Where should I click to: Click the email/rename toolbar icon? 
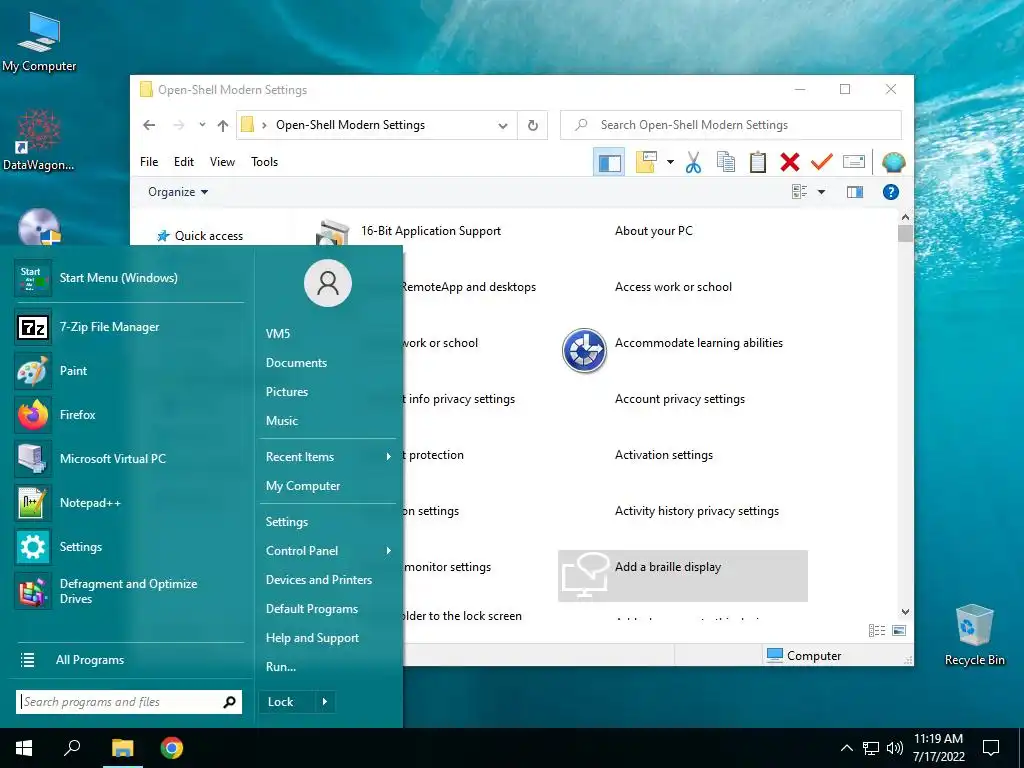(854, 162)
